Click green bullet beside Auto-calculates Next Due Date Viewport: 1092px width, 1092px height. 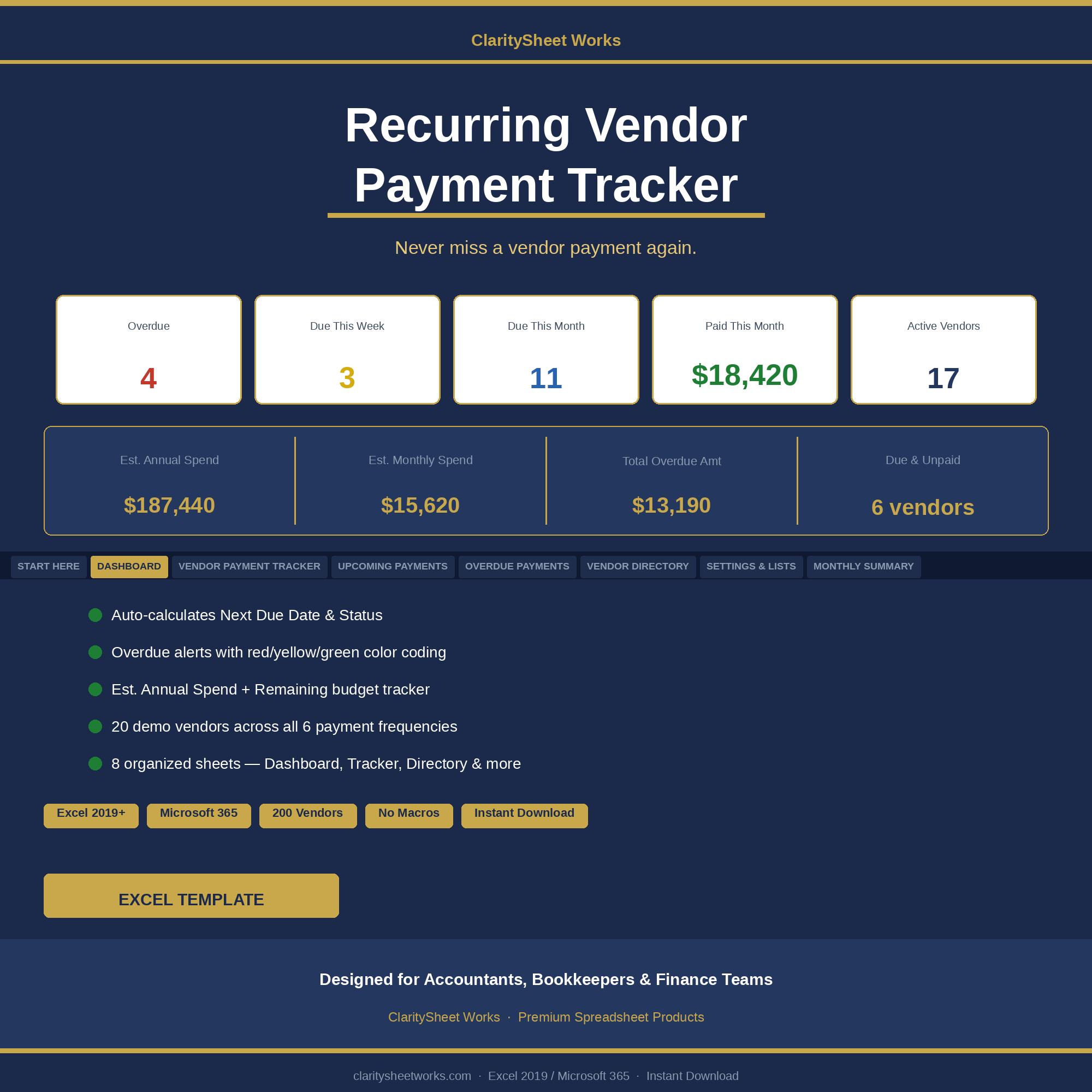[x=96, y=615]
